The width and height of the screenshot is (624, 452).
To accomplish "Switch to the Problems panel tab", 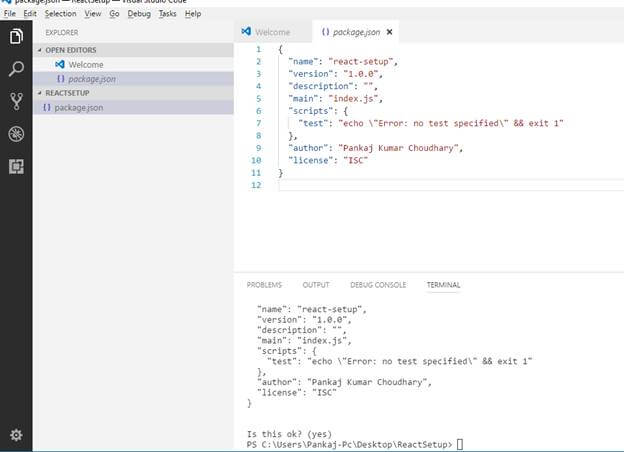I will tap(264, 285).
